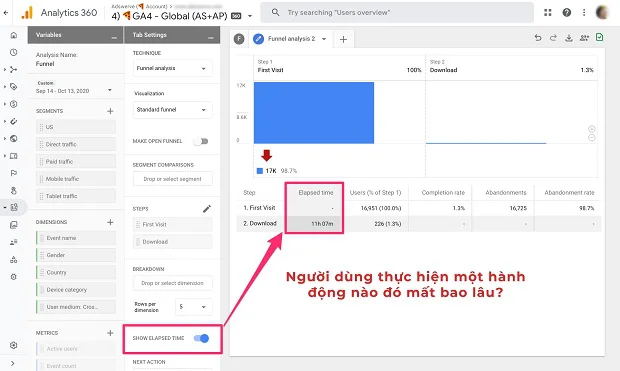Select the Tablet traffic segment

(76, 196)
